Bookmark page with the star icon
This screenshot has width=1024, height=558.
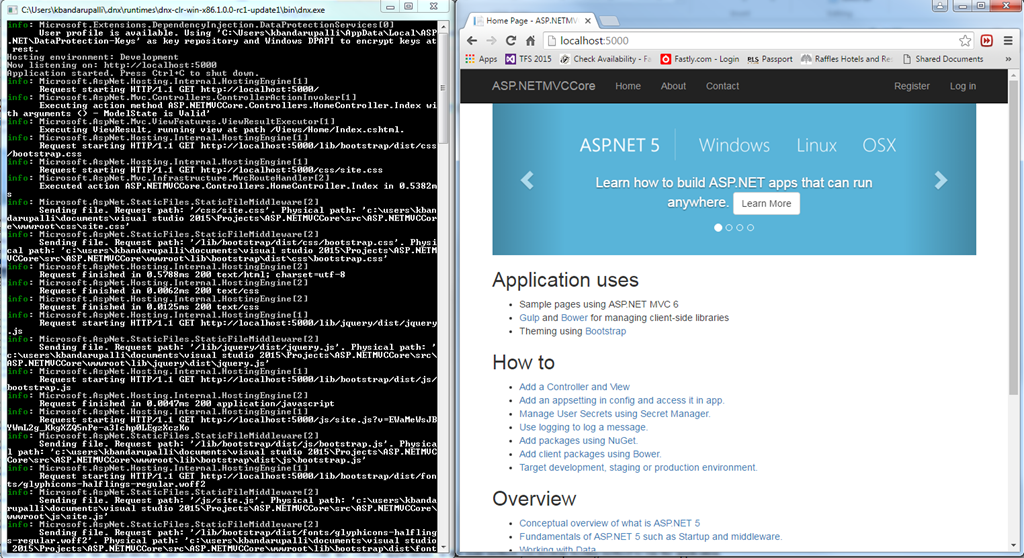(x=965, y=41)
